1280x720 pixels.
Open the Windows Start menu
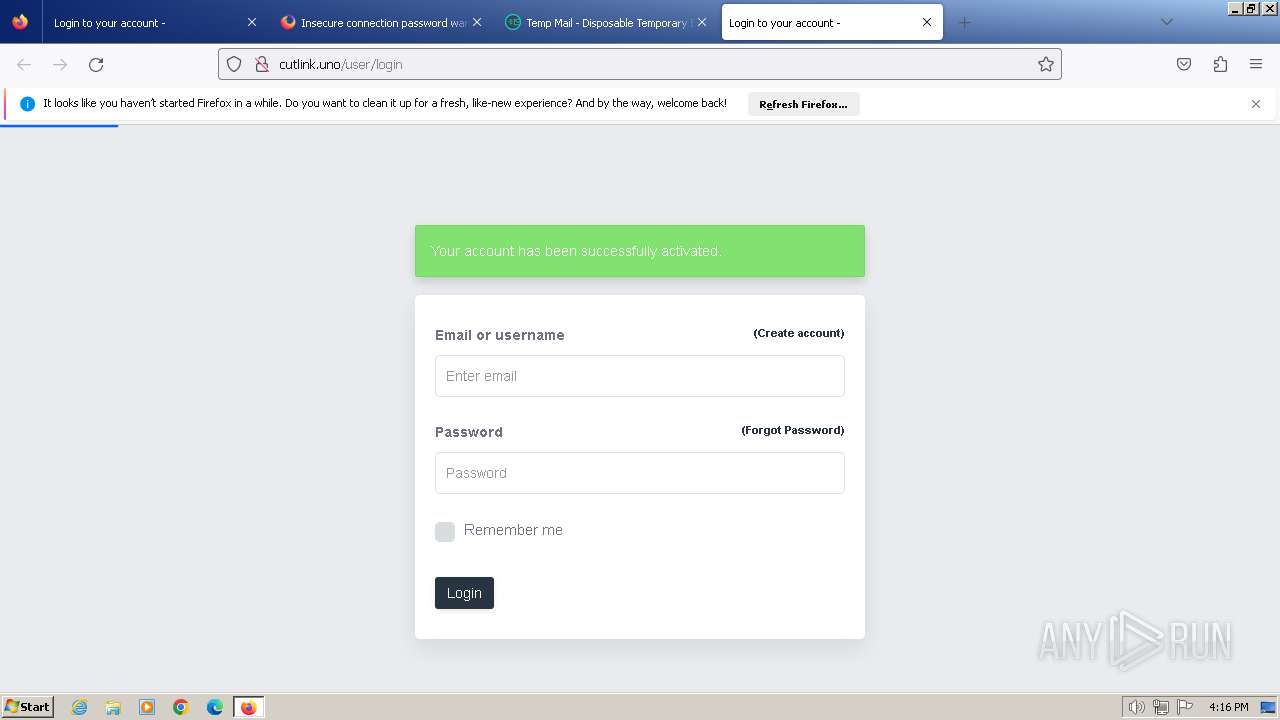click(27, 706)
